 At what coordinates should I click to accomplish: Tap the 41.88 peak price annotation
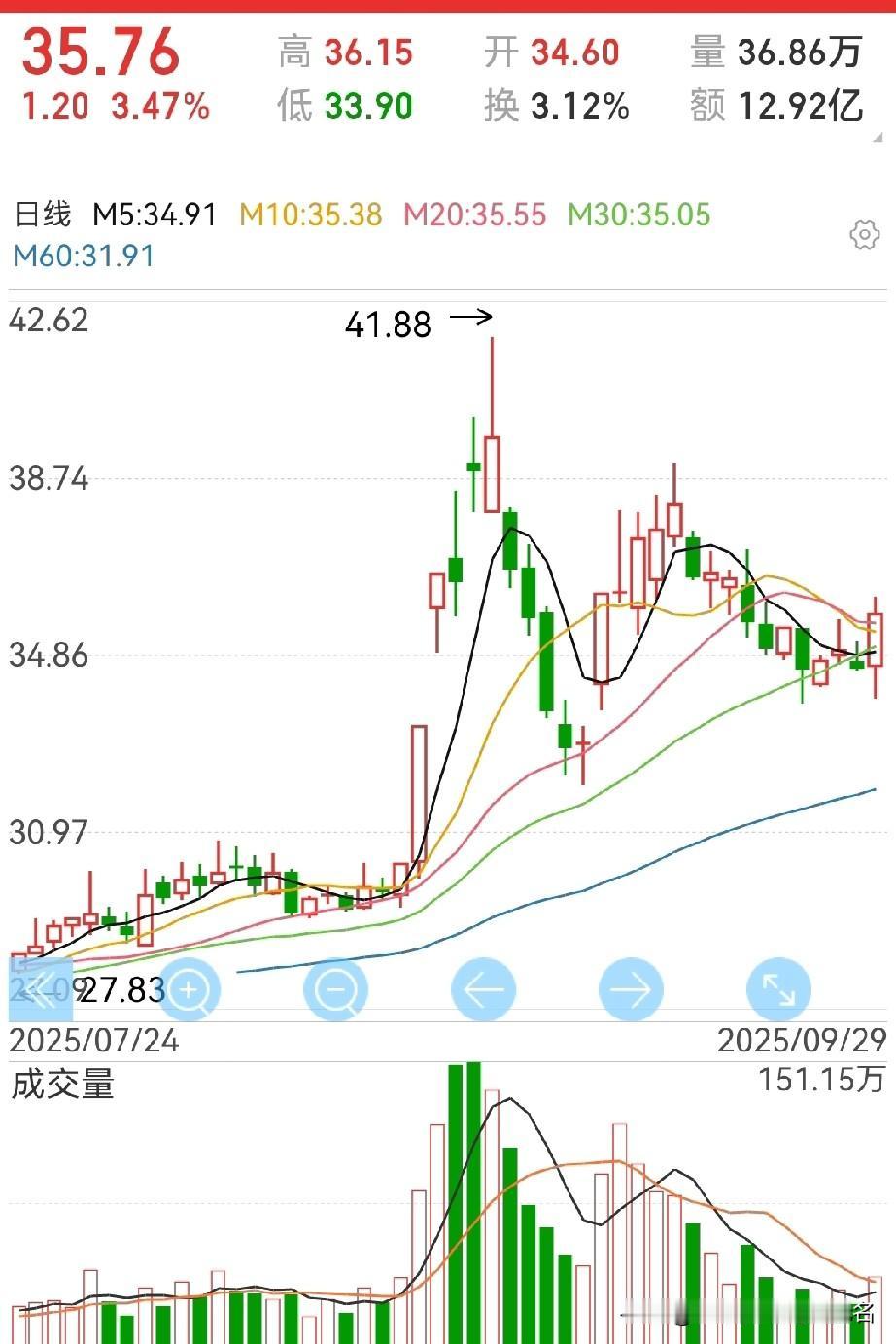(388, 325)
